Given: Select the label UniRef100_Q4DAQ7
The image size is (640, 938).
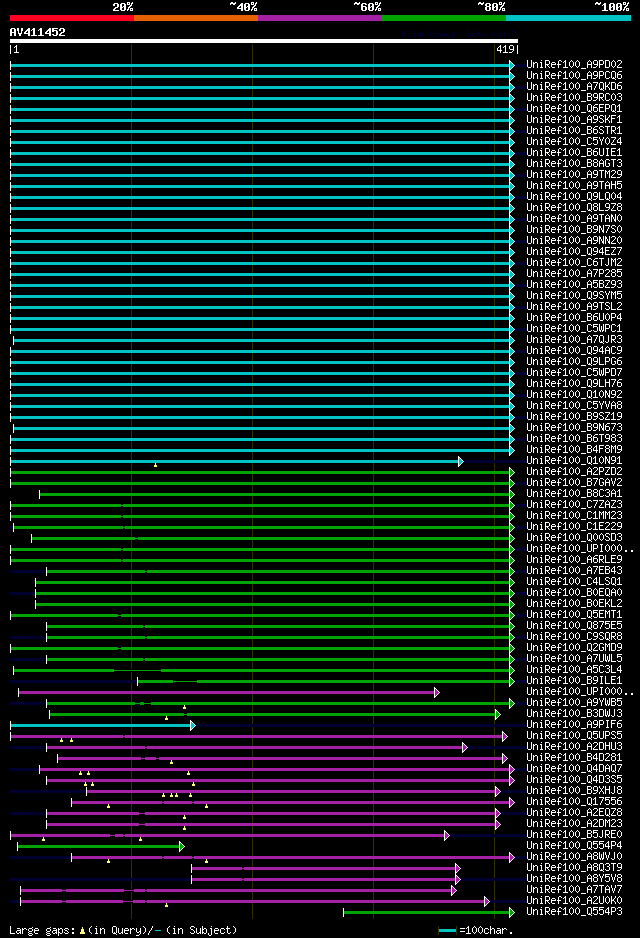Looking at the screenshot, I should click(574, 769).
